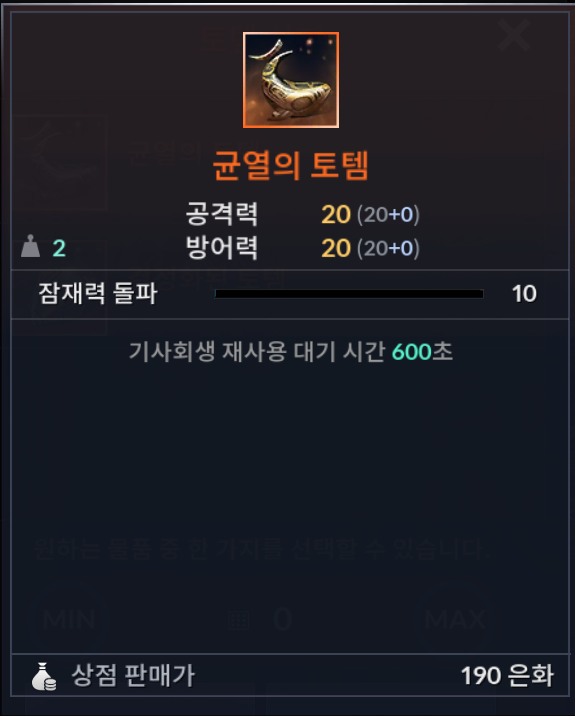Click the 190 은화 sell price
This screenshot has width=575, height=716.
pyautogui.click(x=507, y=676)
